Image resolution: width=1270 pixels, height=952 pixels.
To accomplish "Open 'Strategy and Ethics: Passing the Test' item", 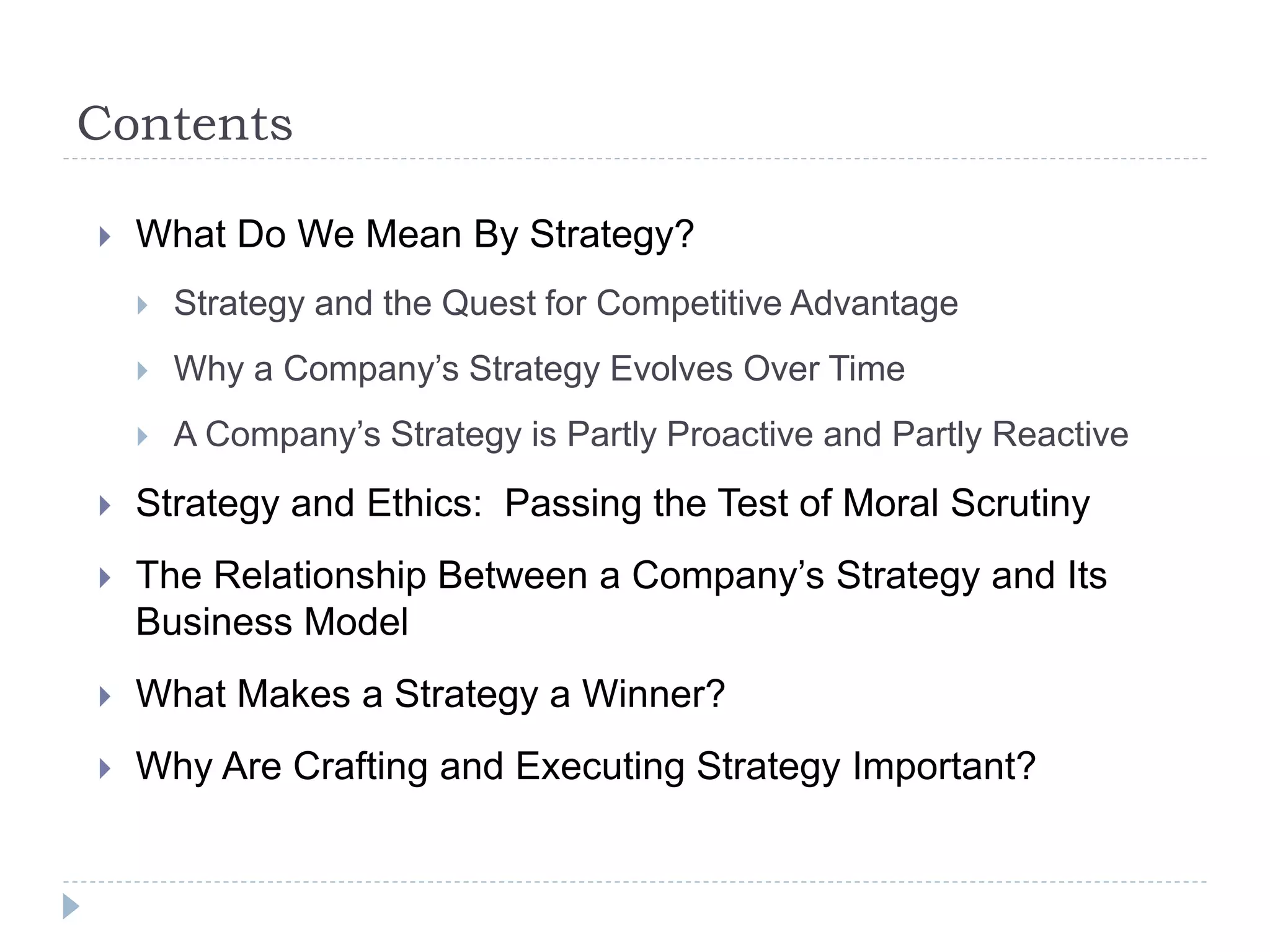I will coord(612,503).
